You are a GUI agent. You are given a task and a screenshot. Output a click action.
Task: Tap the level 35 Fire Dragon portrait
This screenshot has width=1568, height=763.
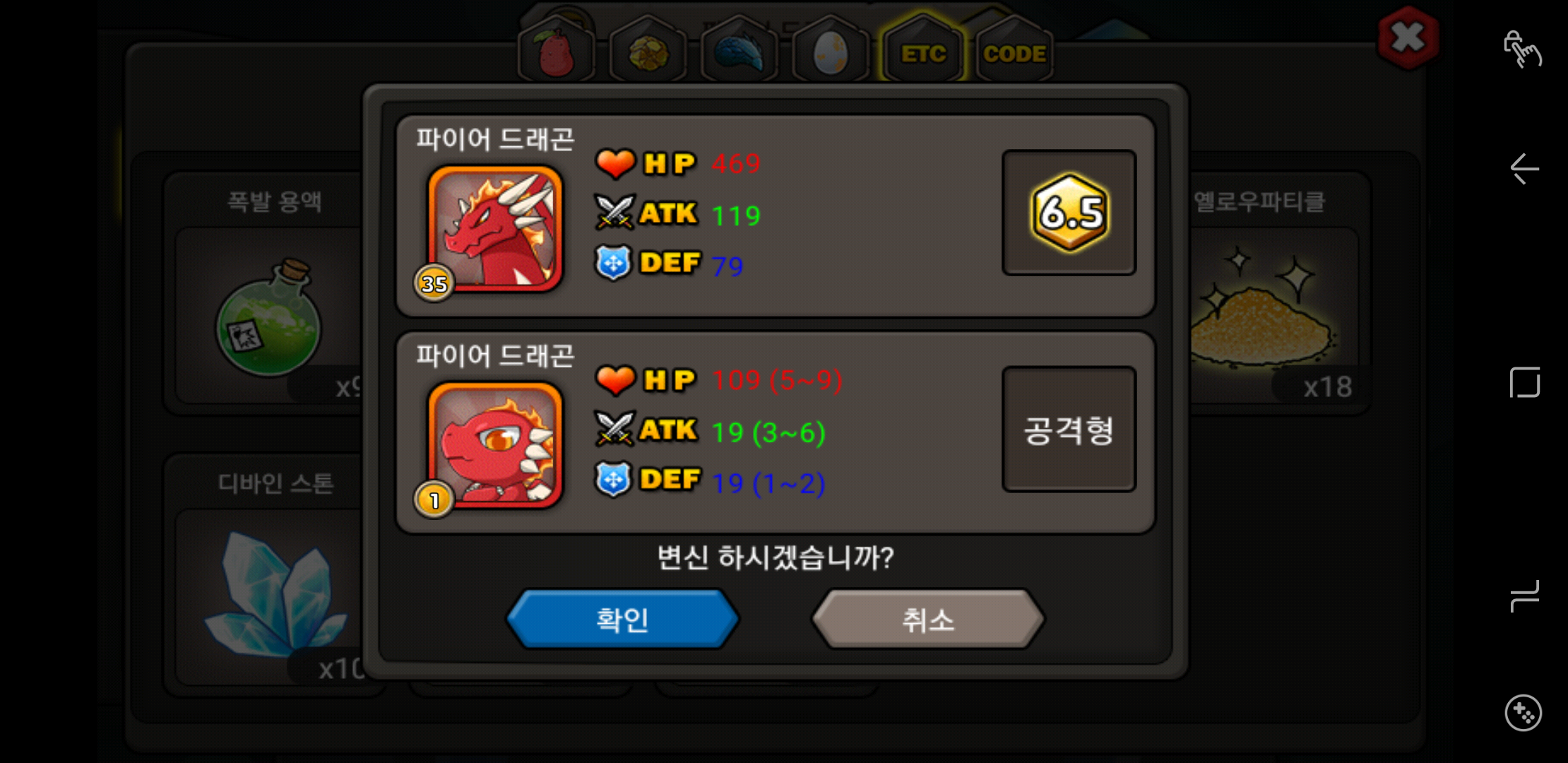(x=495, y=229)
